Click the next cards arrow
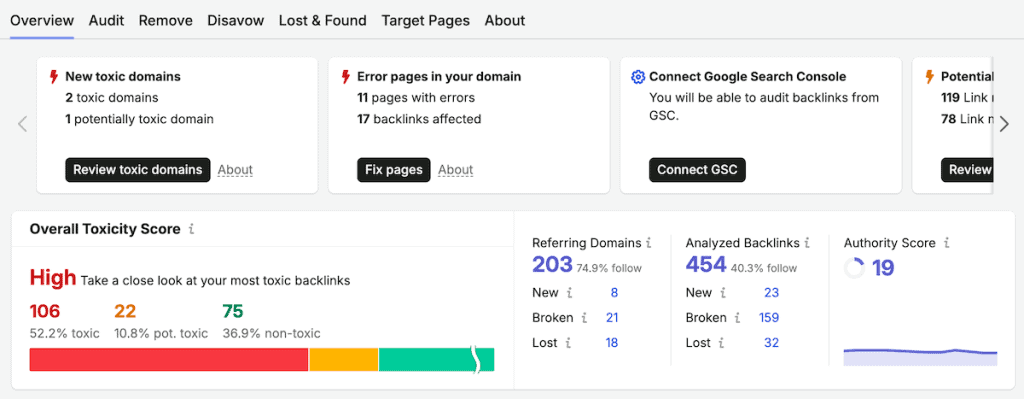Image resolution: width=1024 pixels, height=399 pixels. (x=1004, y=124)
